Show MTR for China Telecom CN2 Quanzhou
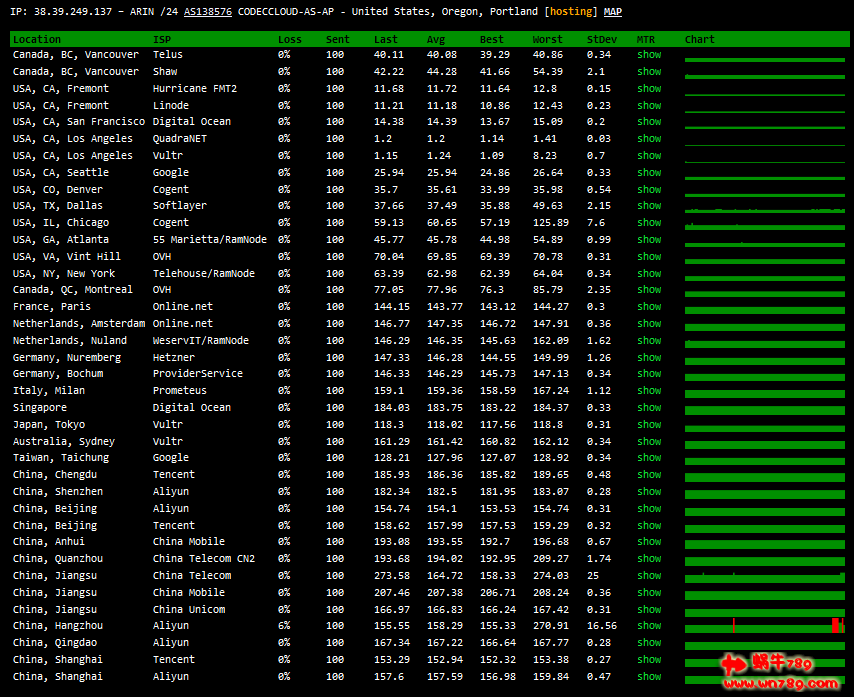Screen dimensions: 854x697 point(649,559)
